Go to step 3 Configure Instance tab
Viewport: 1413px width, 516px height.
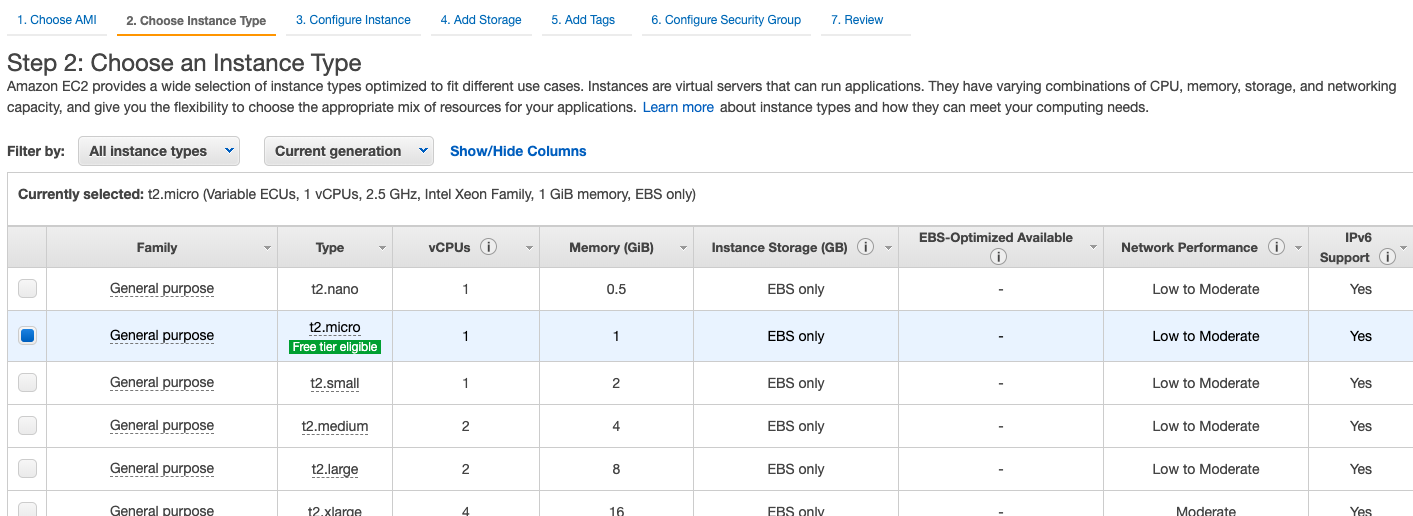pyautogui.click(x=353, y=20)
